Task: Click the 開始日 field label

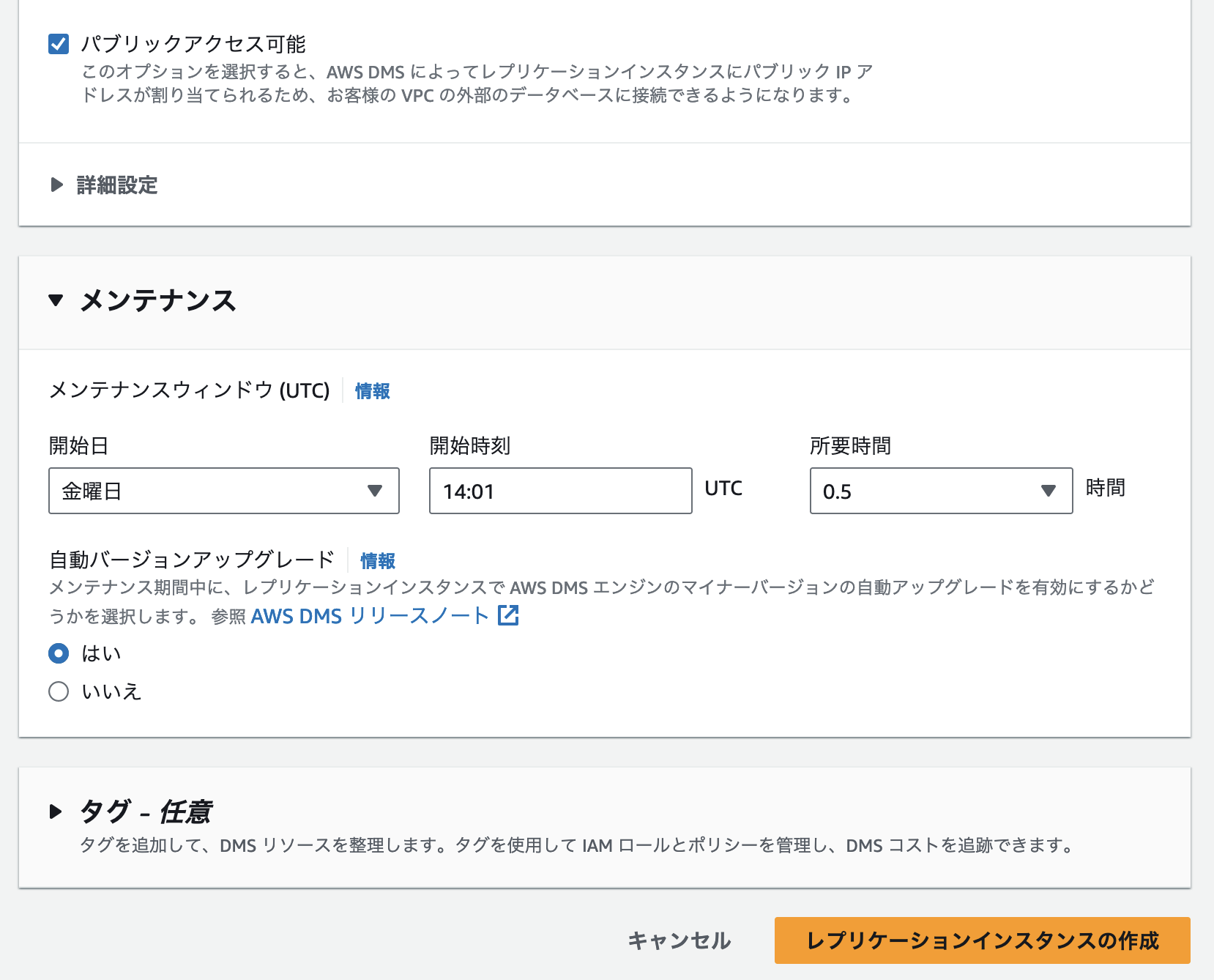Action: 78,445
